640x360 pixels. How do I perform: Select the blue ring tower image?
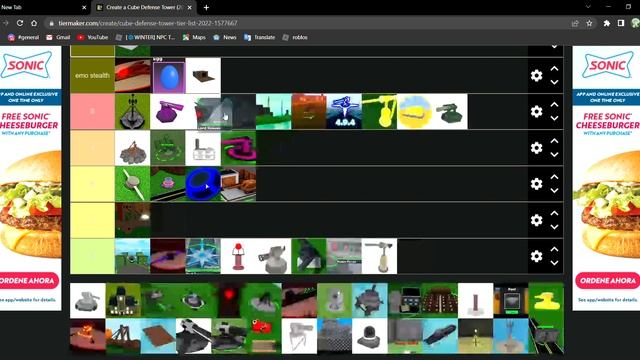[x=203, y=184]
